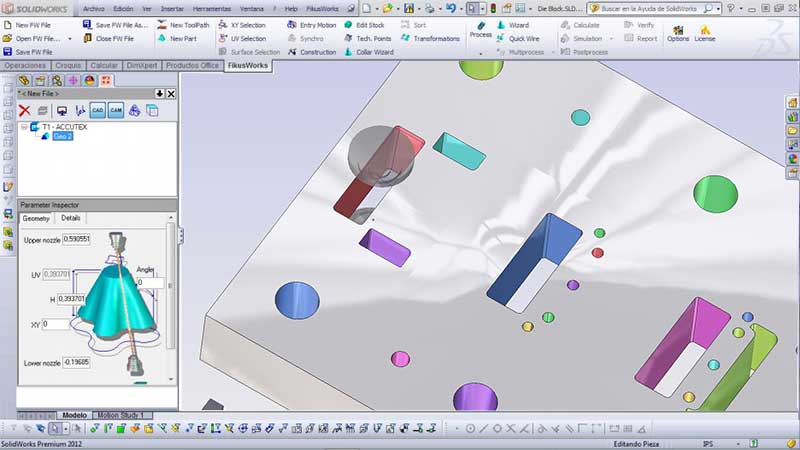Viewport: 800px width, 450px height.
Task: Launch the Collar Wizard
Action: pyautogui.click(x=368, y=52)
